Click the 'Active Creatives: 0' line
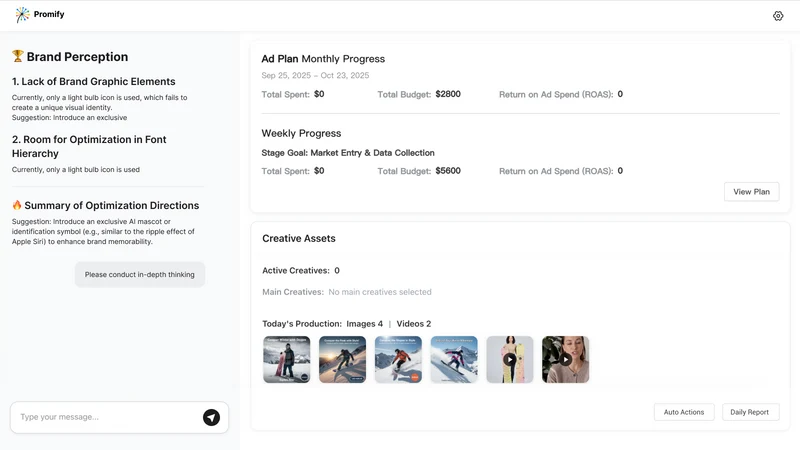 [301, 270]
